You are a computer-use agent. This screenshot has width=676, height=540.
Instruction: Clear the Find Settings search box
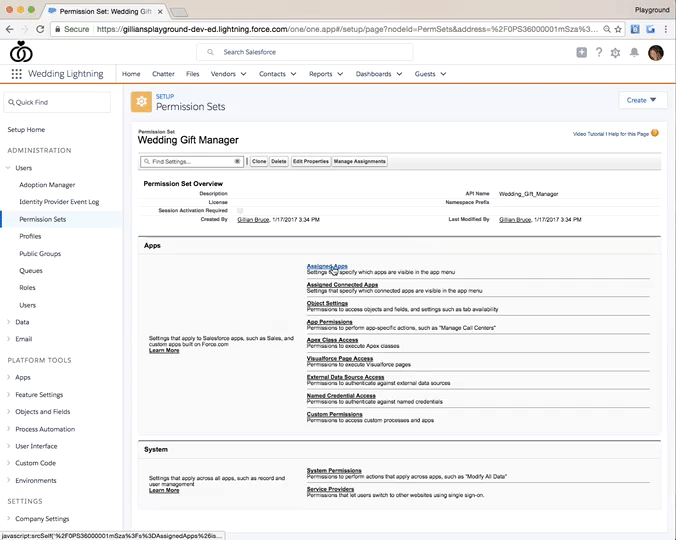pyautogui.click(x=237, y=161)
